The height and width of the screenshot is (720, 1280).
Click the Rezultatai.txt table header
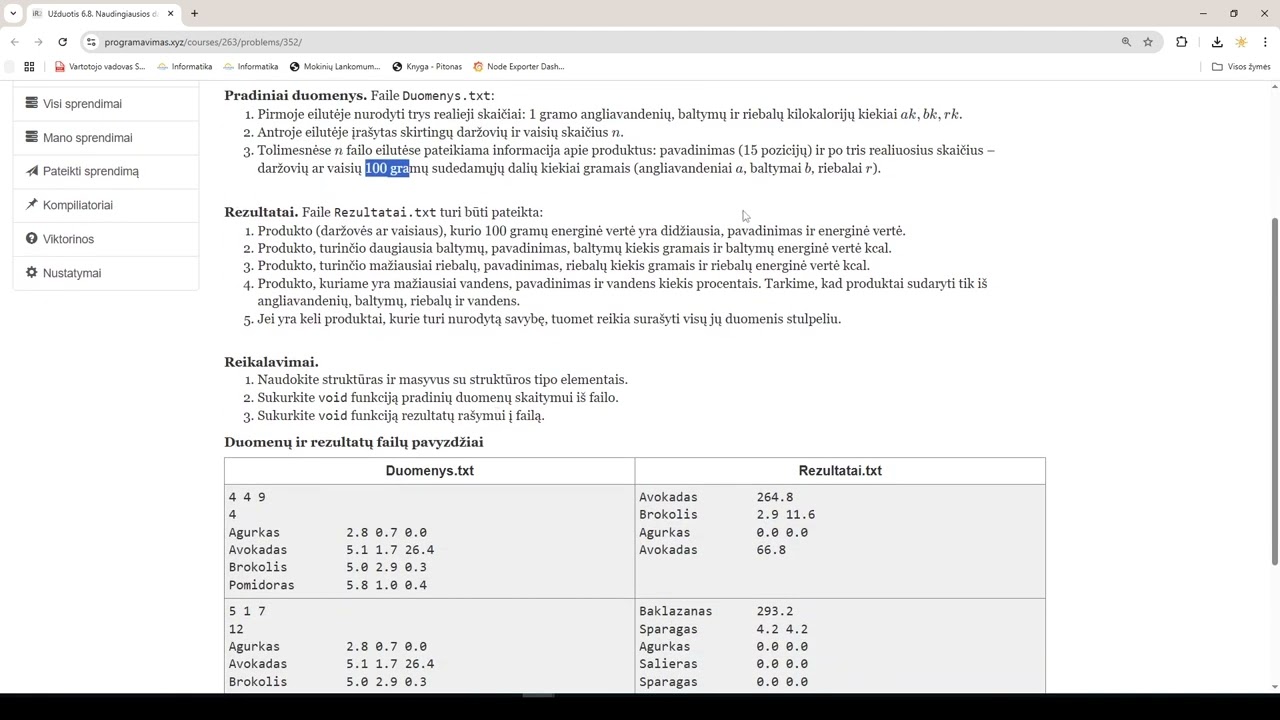[x=840, y=471]
